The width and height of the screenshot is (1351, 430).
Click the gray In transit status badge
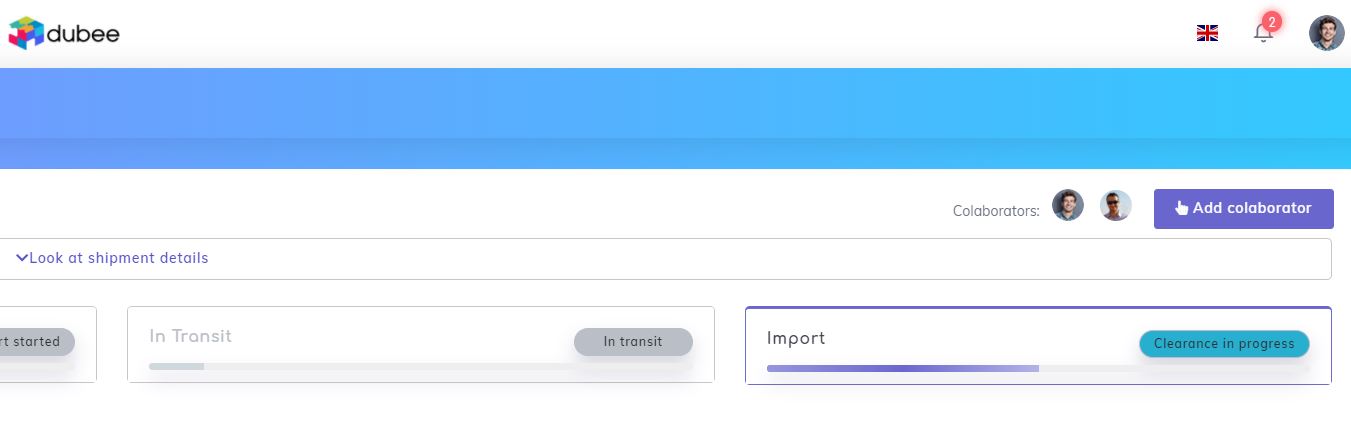[633, 342]
